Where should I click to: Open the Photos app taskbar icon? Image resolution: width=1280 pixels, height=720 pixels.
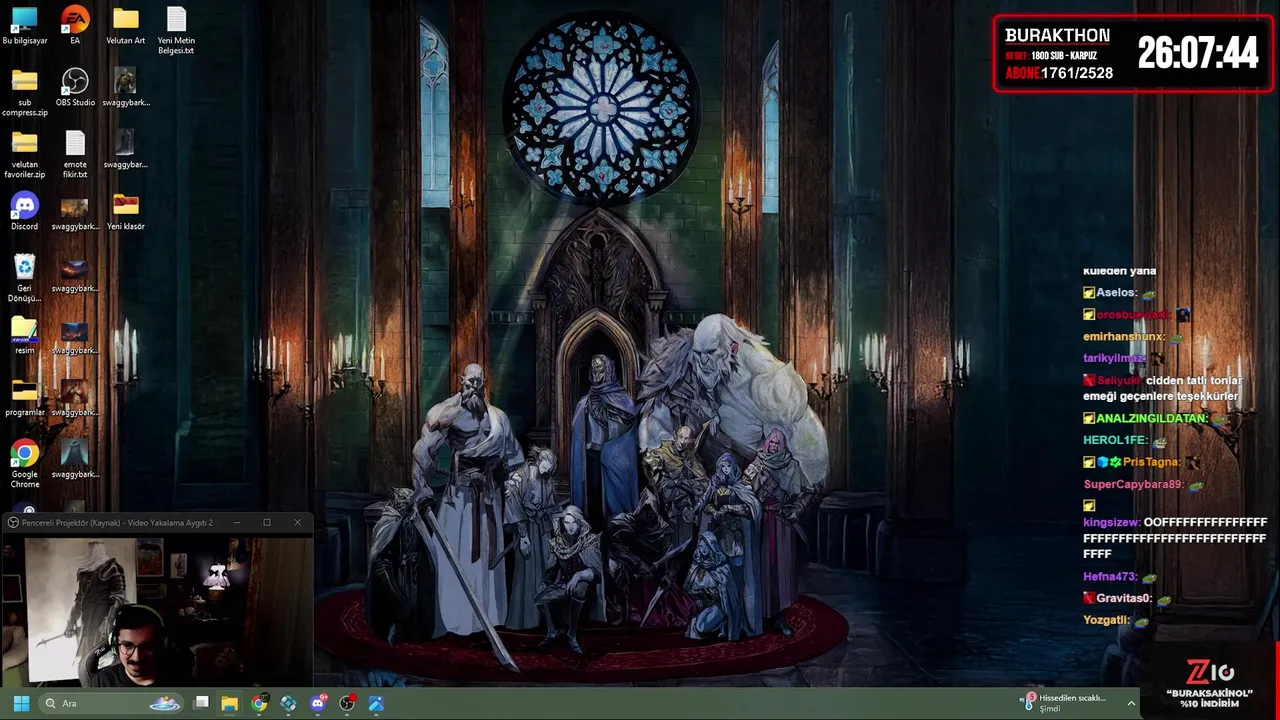pyautogui.click(x=376, y=704)
